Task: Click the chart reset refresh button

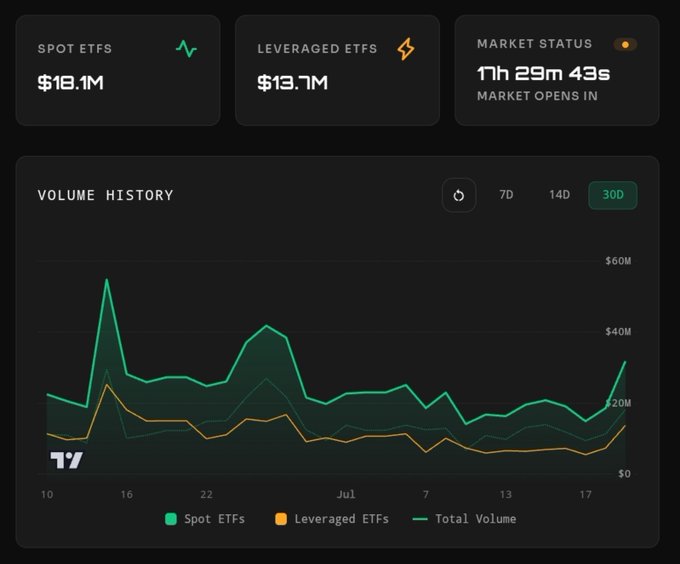Action: pos(459,195)
